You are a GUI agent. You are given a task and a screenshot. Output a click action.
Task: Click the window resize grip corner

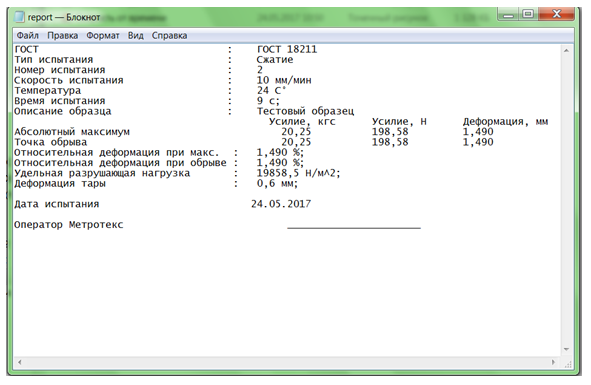click(568, 364)
